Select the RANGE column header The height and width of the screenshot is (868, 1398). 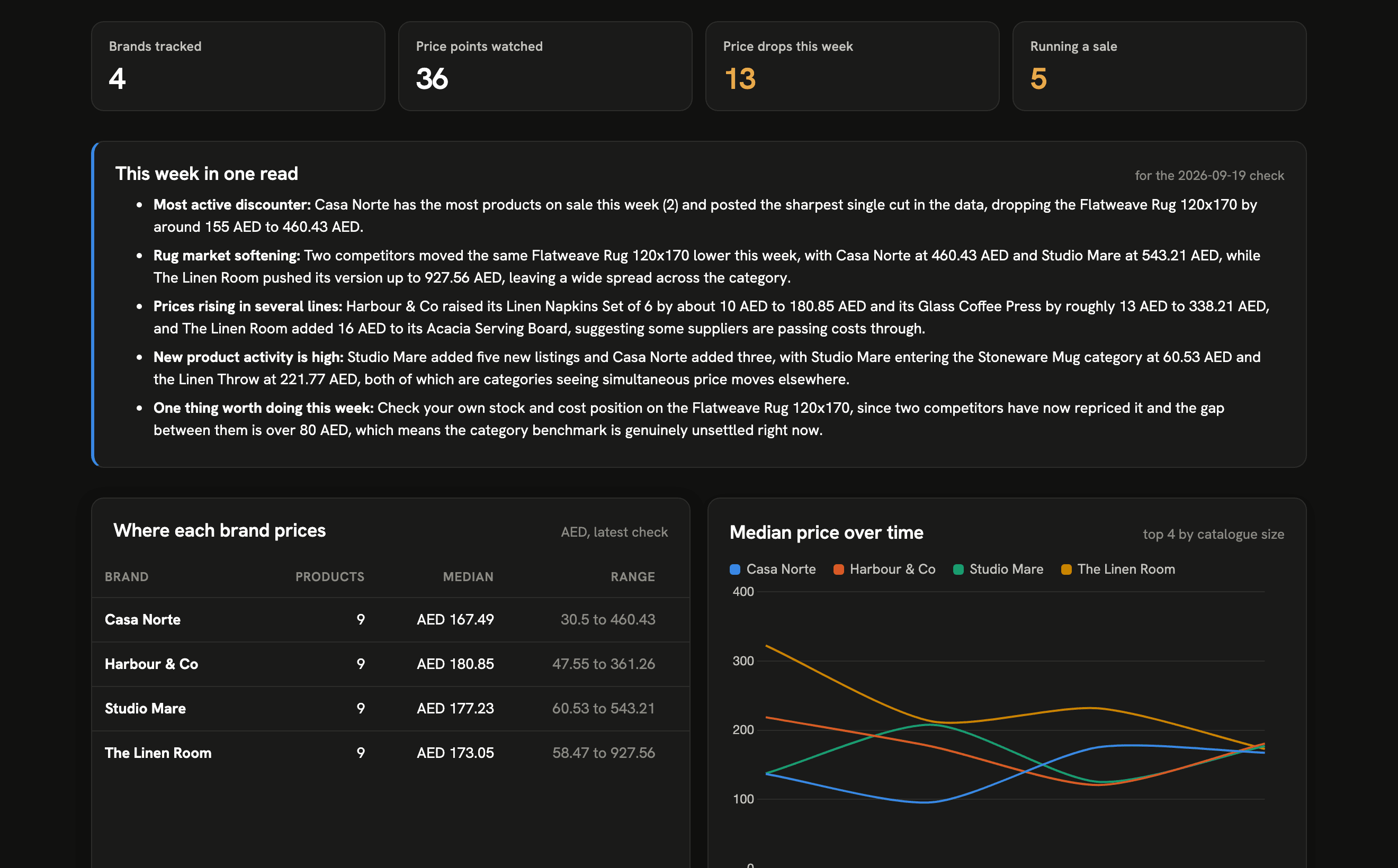(632, 577)
